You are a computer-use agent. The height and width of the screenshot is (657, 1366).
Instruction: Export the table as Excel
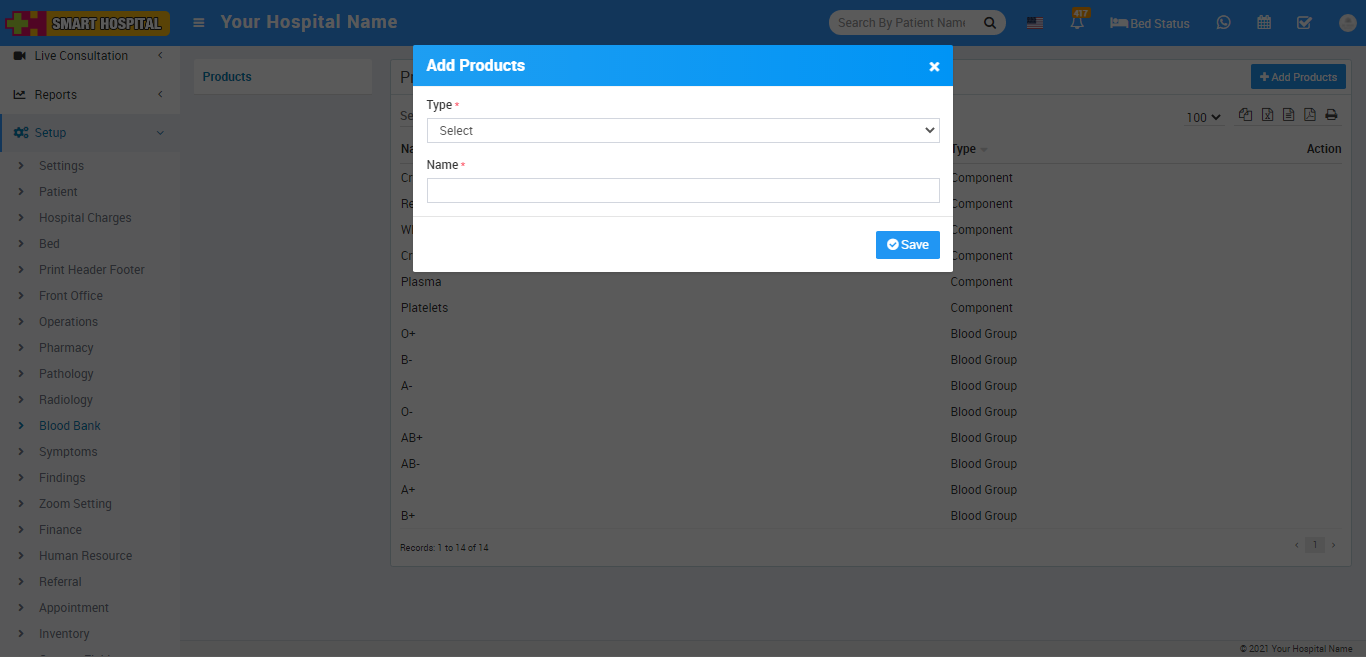1267,115
